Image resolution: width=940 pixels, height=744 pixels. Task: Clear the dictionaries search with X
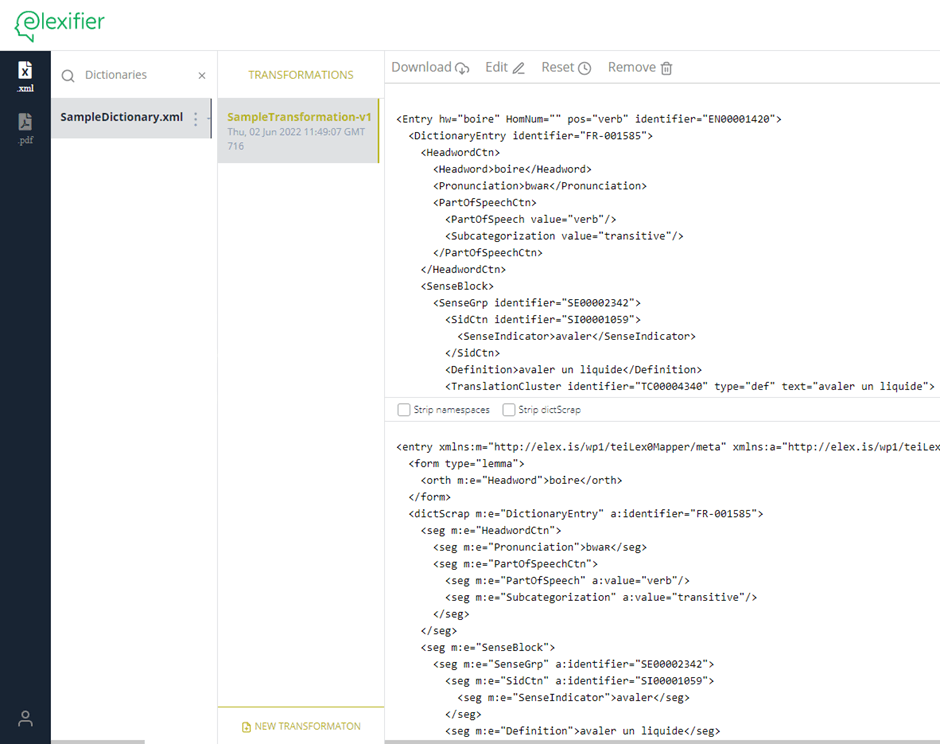202,76
